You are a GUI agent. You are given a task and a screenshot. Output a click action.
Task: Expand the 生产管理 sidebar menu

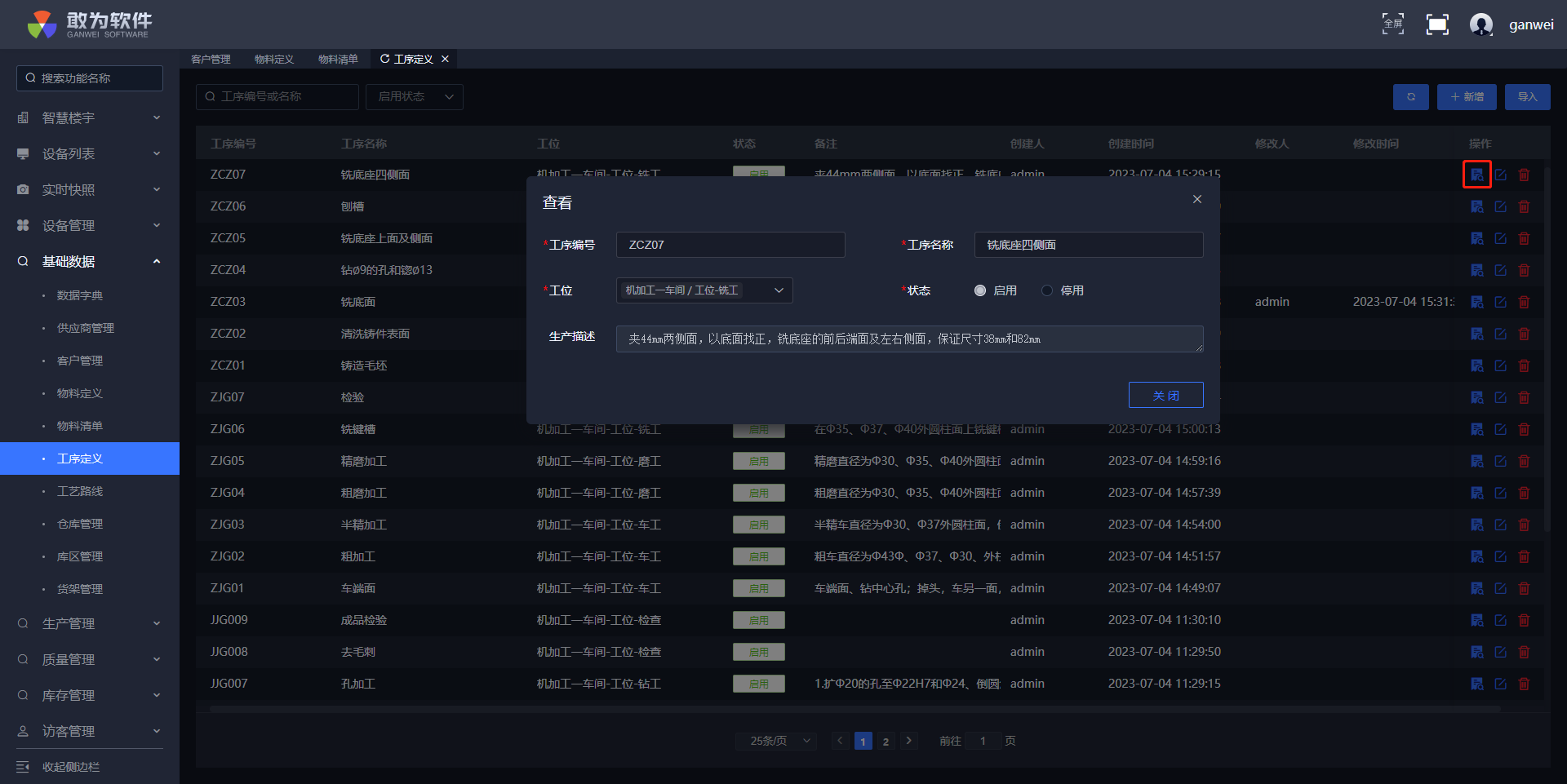90,623
